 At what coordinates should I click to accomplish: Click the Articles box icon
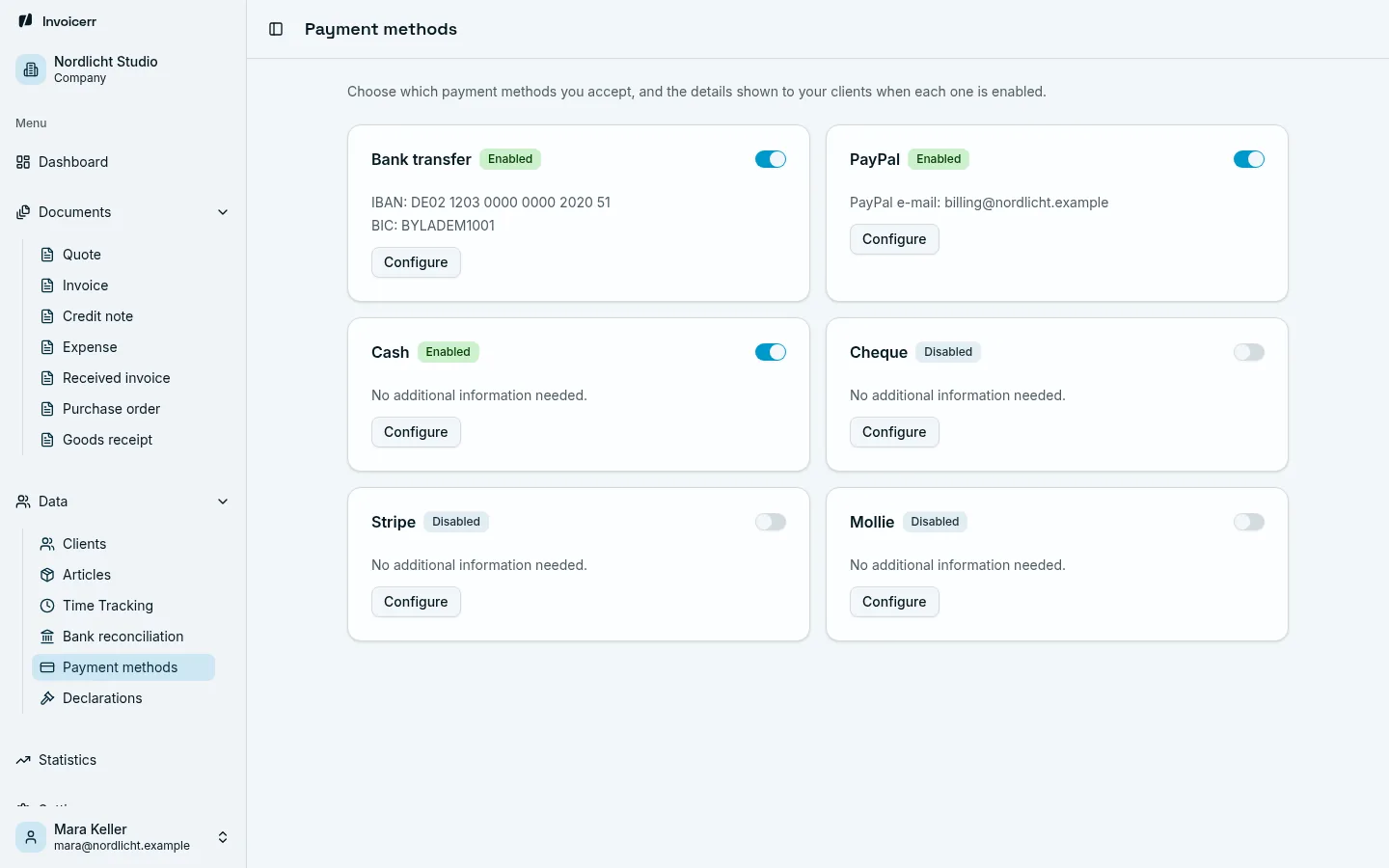47,575
